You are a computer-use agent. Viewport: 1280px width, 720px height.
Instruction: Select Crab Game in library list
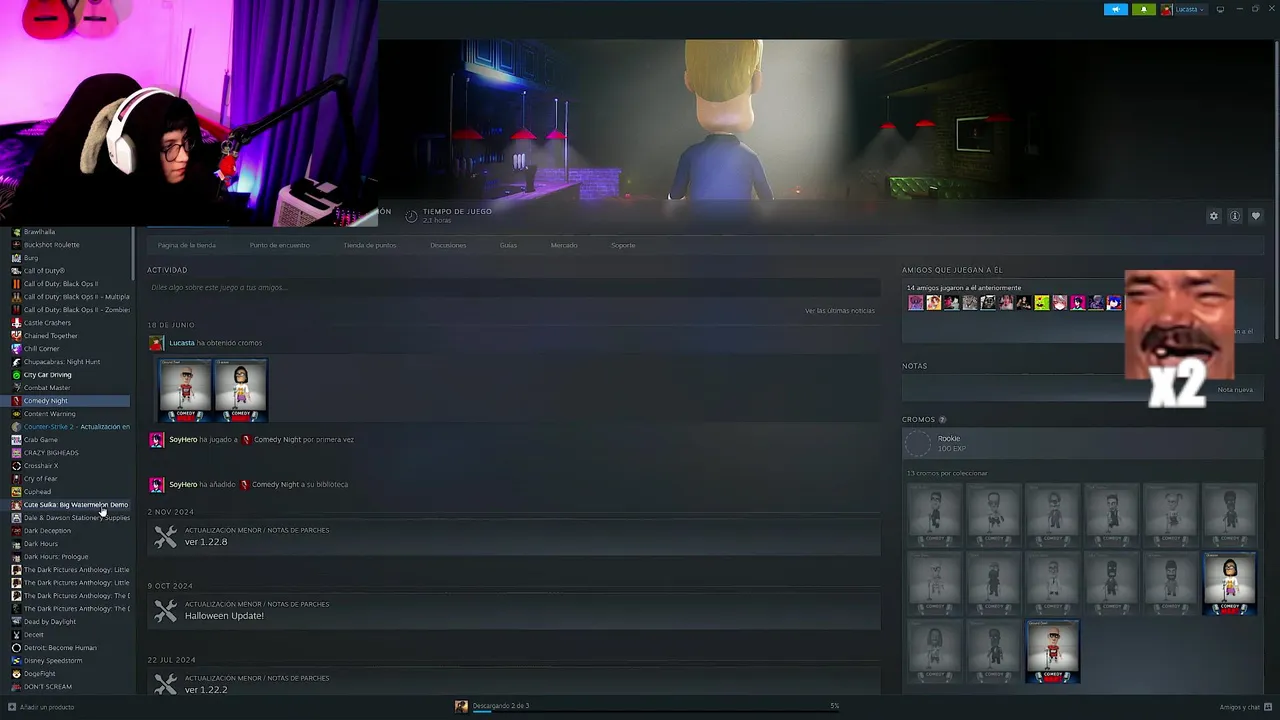[41, 440]
